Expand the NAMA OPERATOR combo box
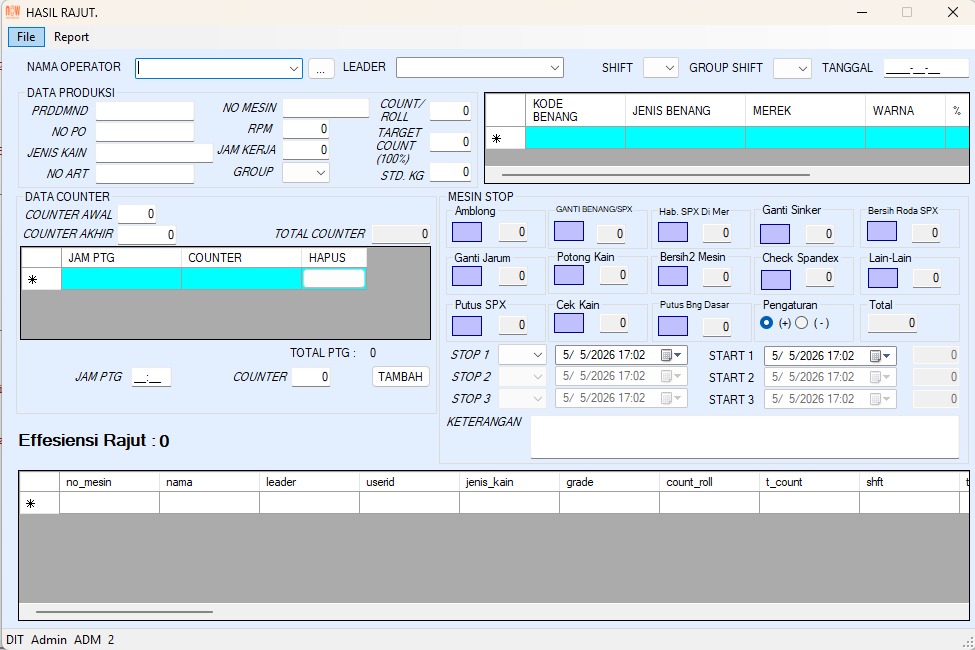Image resolution: width=975 pixels, height=650 pixels. coord(293,68)
